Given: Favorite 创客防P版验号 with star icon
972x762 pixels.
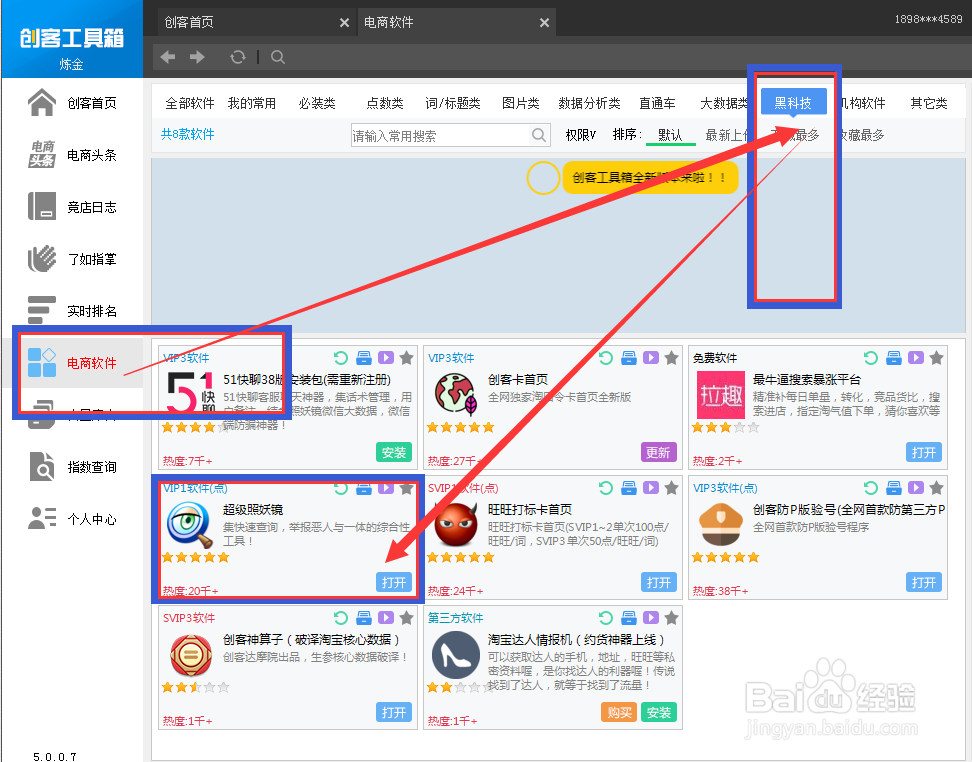Looking at the screenshot, I should click(937, 488).
